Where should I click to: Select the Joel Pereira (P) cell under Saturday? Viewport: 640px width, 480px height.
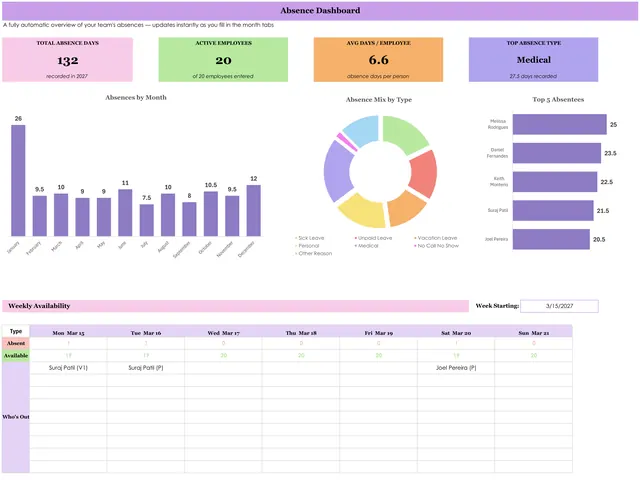click(456, 368)
